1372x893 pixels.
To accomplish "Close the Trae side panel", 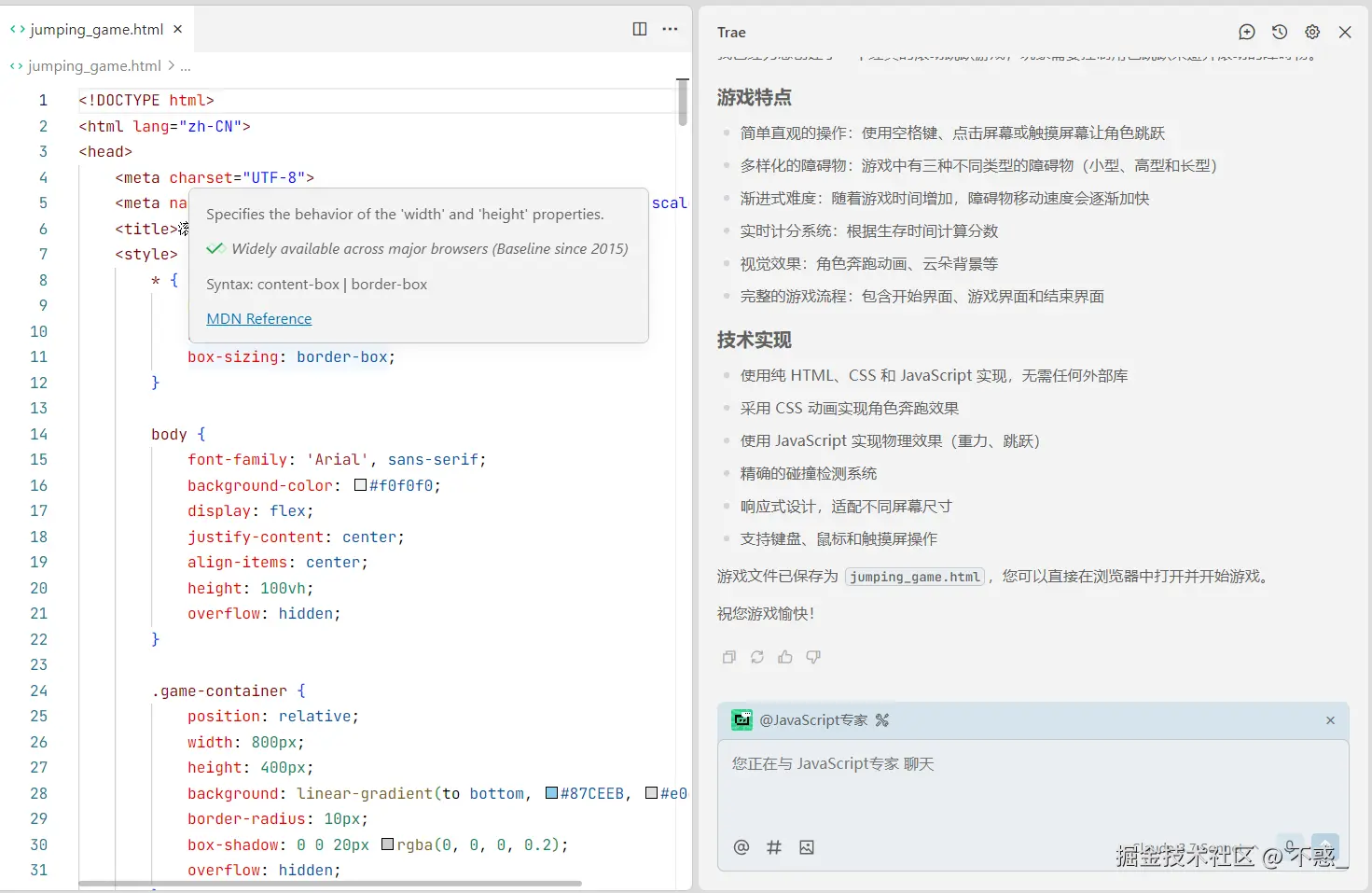I will click(x=1345, y=32).
